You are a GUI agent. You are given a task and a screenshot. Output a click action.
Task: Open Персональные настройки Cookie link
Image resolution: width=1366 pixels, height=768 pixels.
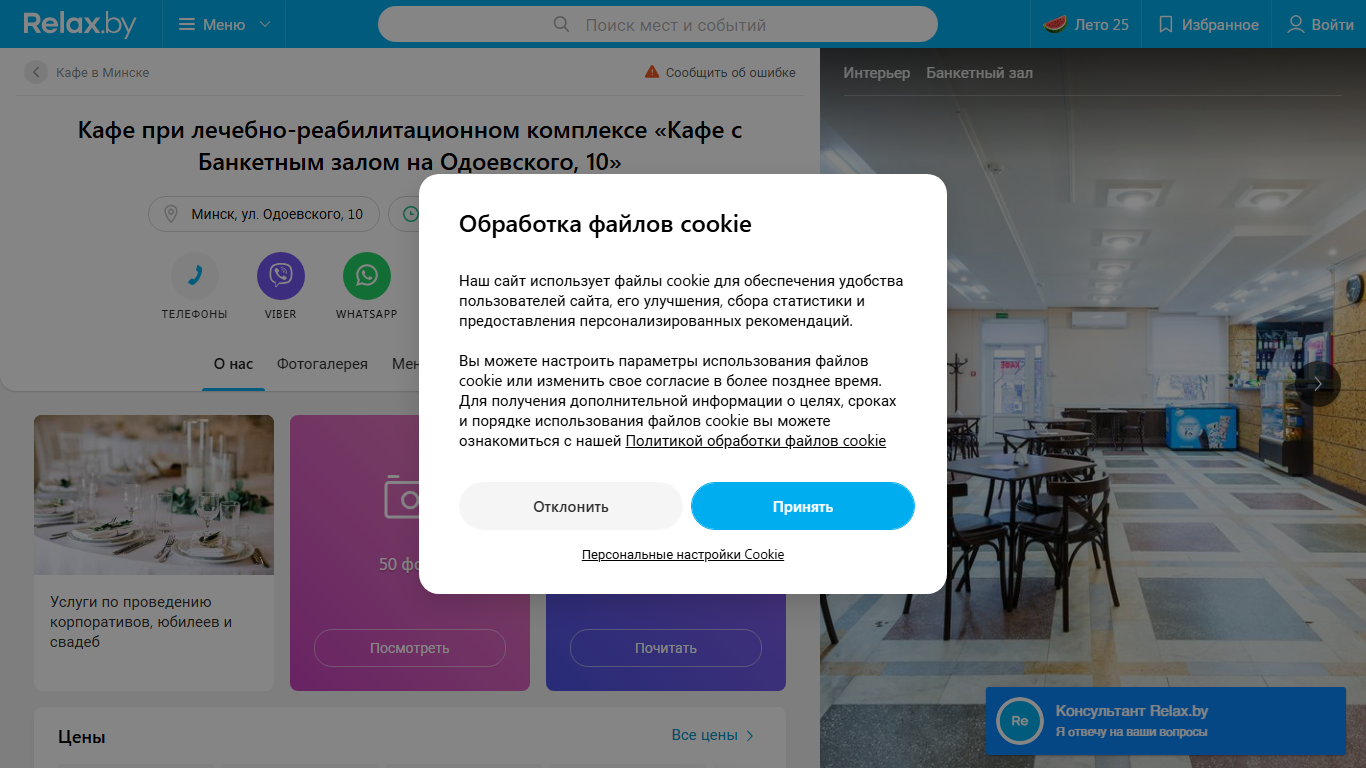pyautogui.click(x=683, y=554)
